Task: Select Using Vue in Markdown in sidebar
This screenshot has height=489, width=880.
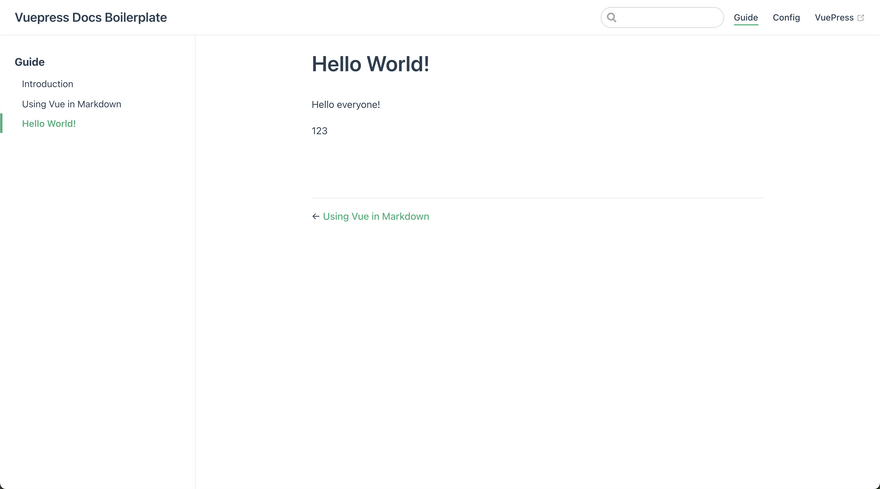Action: pos(72,104)
